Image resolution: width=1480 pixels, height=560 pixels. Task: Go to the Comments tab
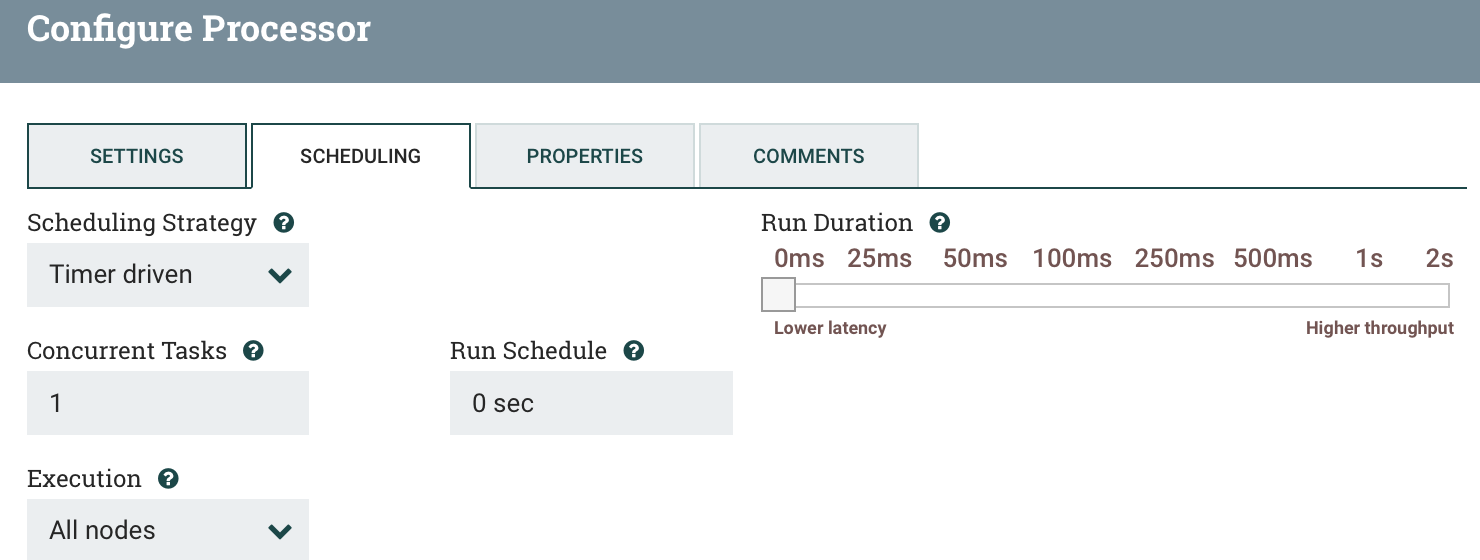(x=809, y=156)
